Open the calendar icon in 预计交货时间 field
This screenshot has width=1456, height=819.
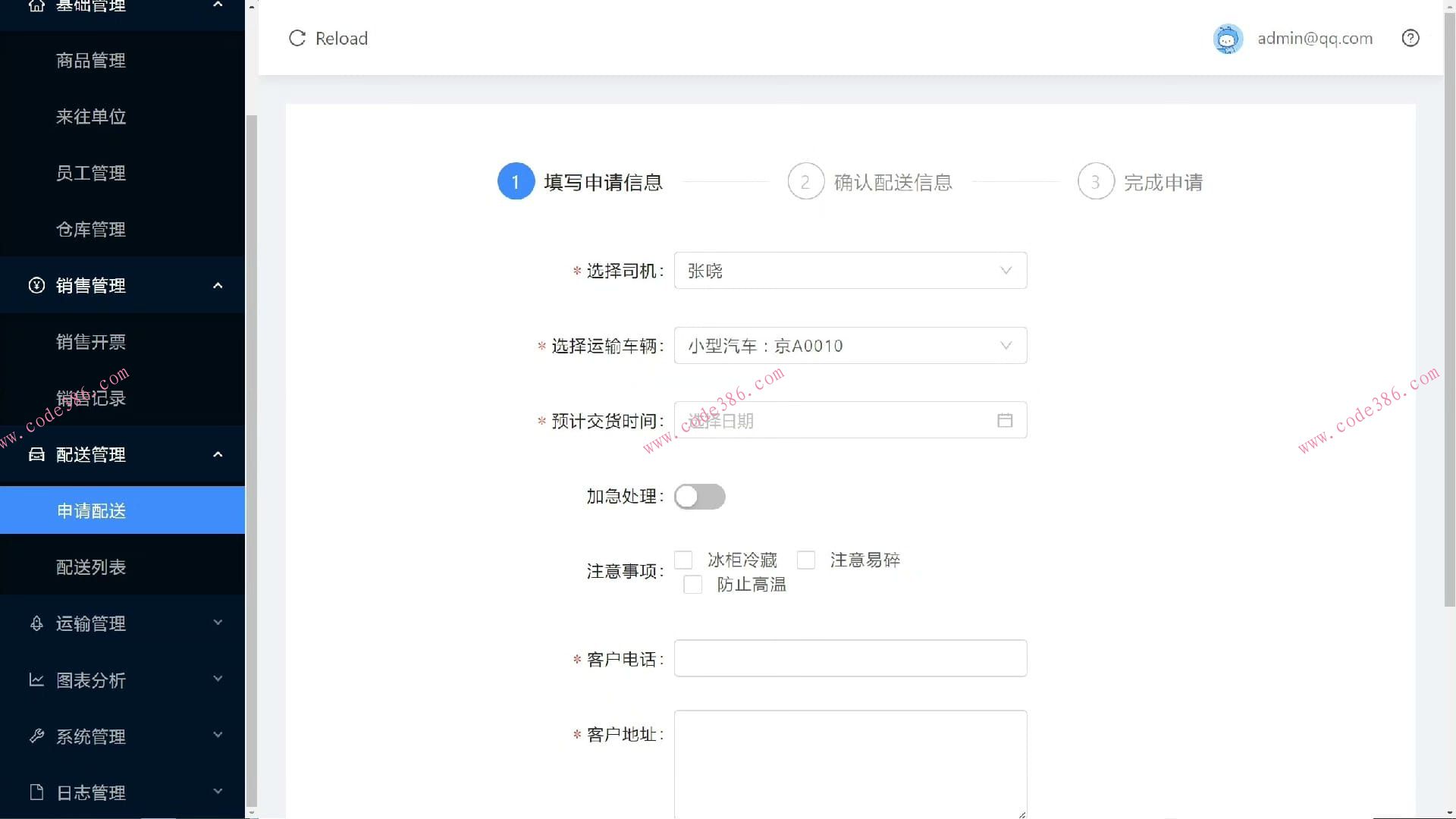pyautogui.click(x=1005, y=420)
